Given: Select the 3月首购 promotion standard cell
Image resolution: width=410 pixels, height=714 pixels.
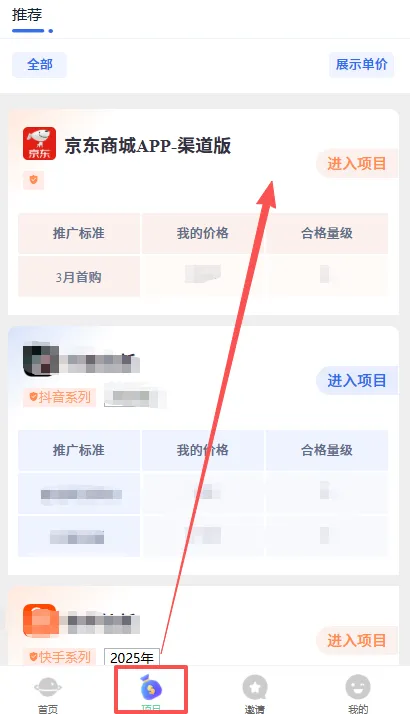Looking at the screenshot, I should [79, 277].
